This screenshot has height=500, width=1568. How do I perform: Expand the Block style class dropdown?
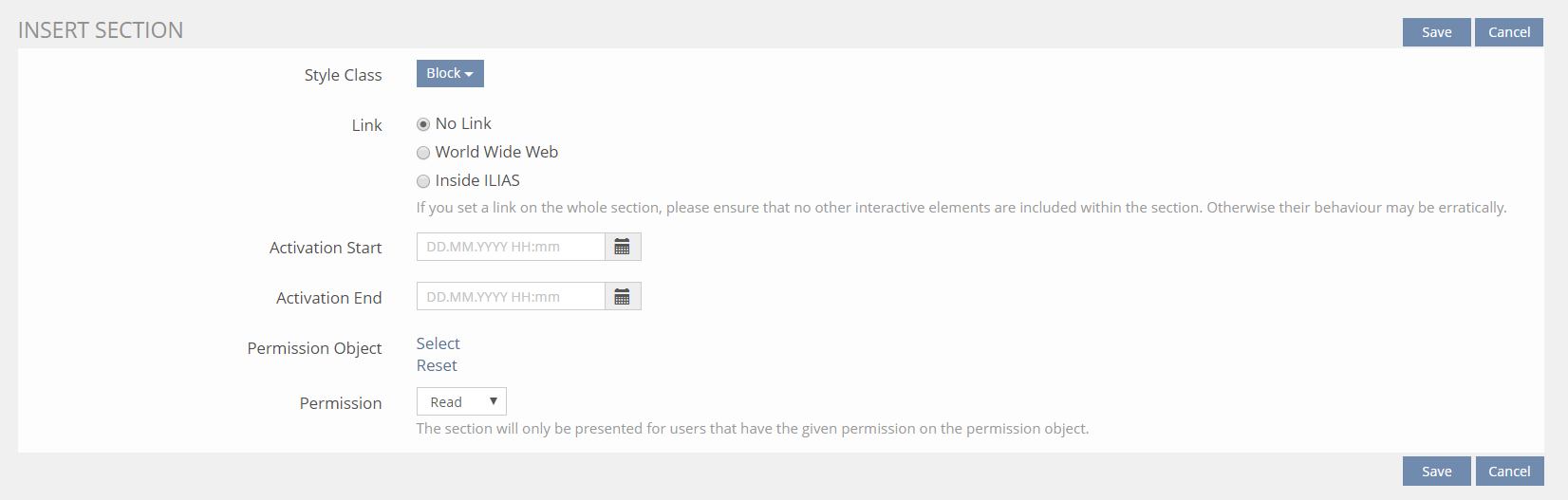coord(450,74)
